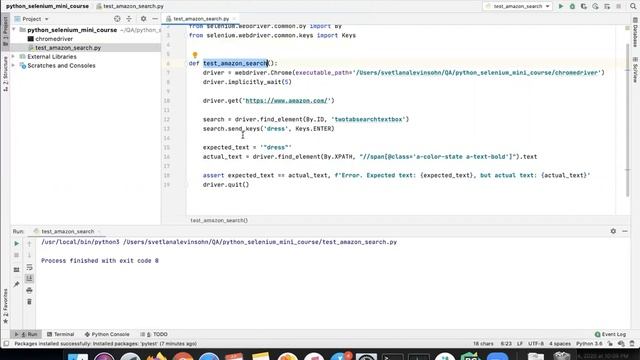This screenshot has width=640, height=360.
Task: Expand Scratches and Consoles node
Action: pyautogui.click(x=14, y=66)
